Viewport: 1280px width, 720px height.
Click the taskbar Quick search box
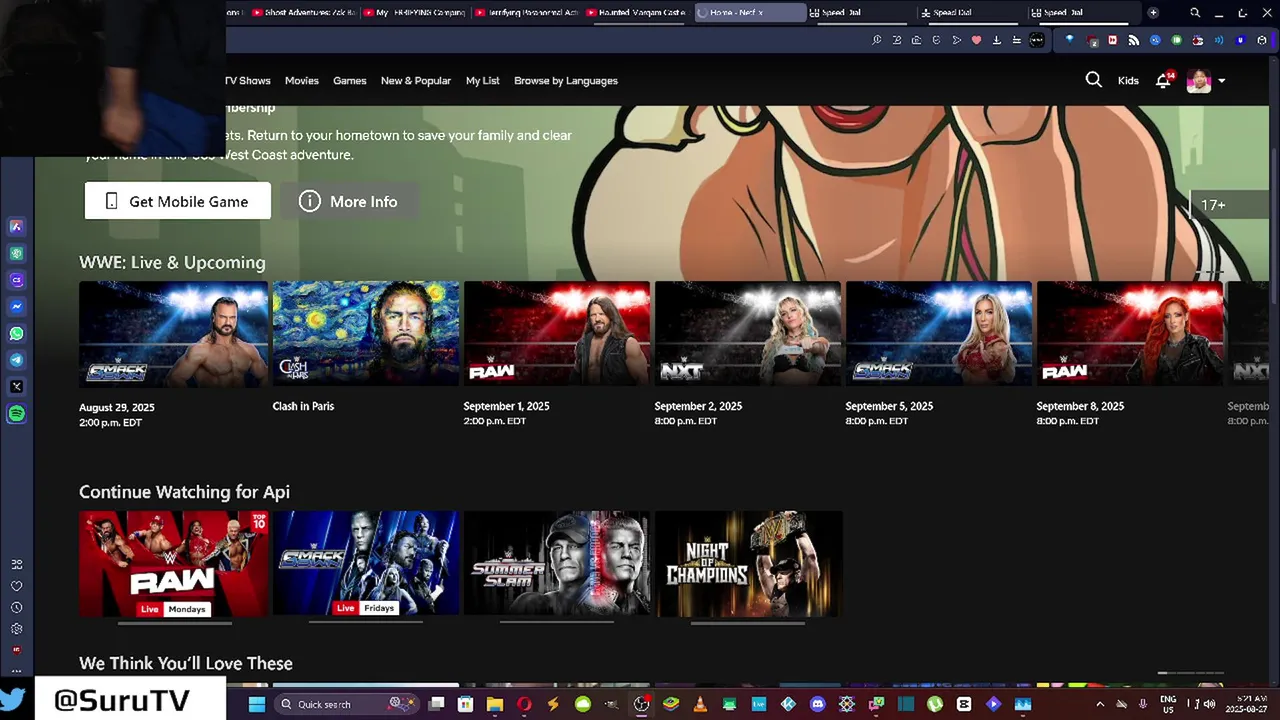(346, 704)
